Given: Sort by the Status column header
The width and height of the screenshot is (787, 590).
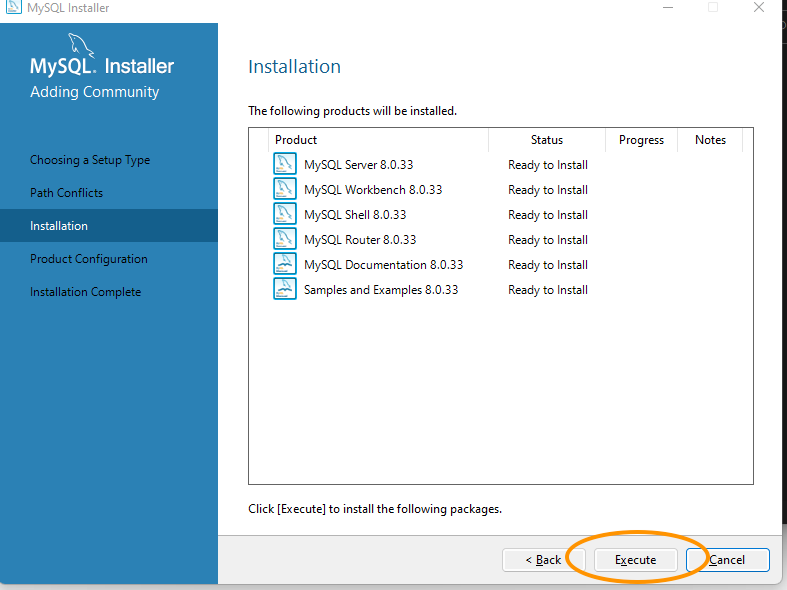Looking at the screenshot, I should tap(547, 140).
